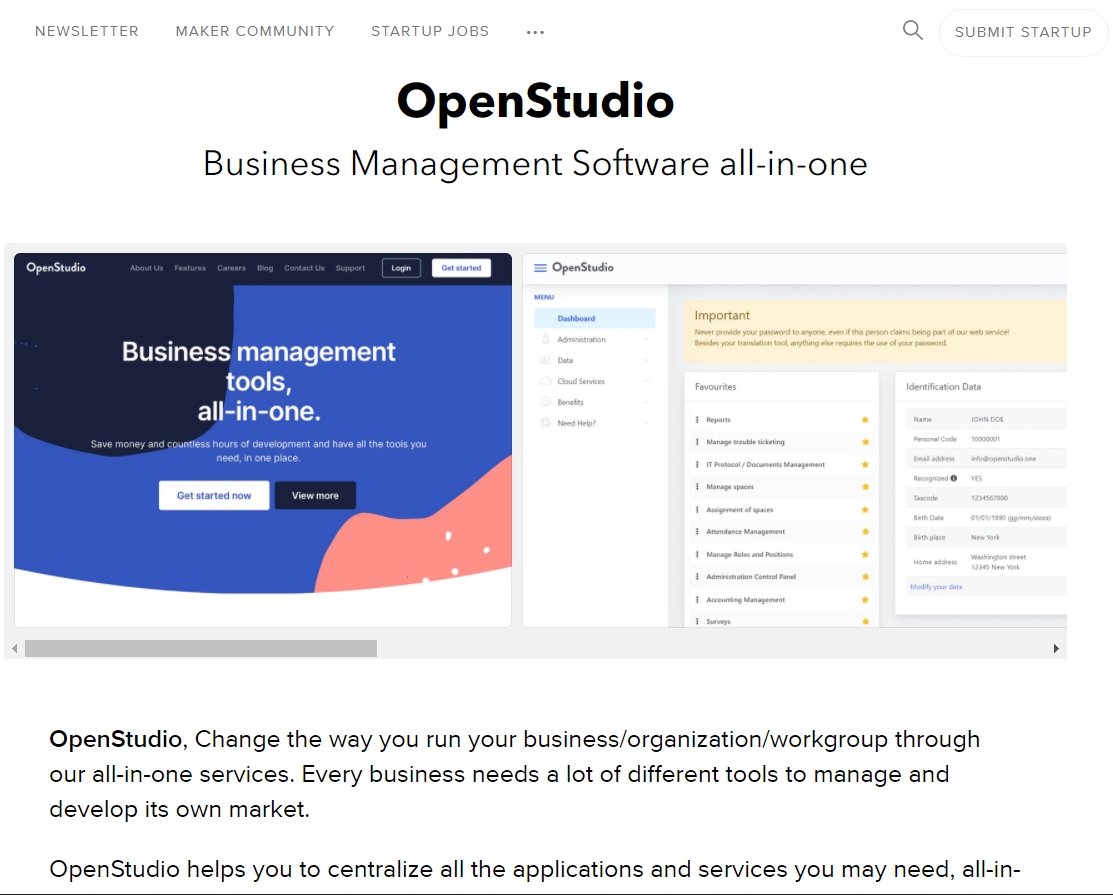1113x895 pixels.
Task: Toggle star for IT Protocol / Documents Management
Action: pyautogui.click(x=865, y=464)
